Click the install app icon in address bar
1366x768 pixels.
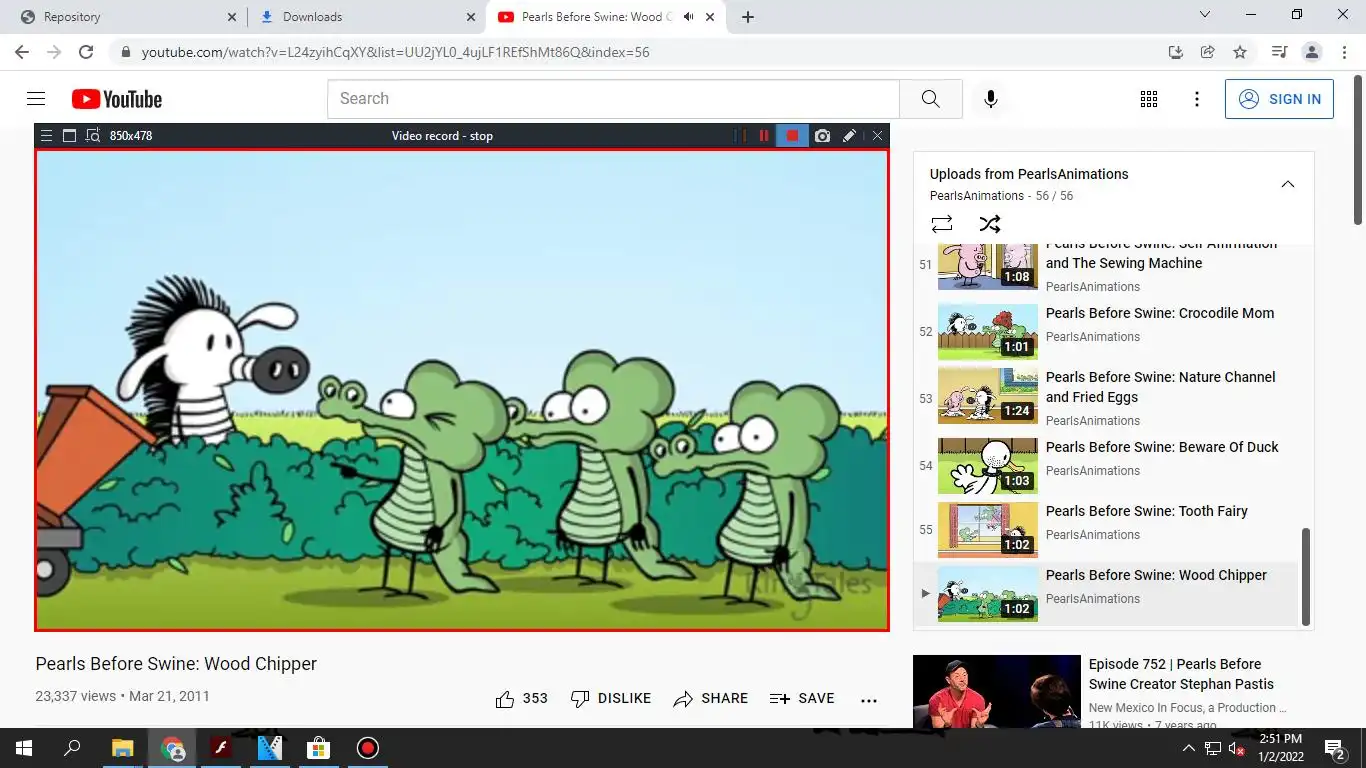click(x=1176, y=52)
